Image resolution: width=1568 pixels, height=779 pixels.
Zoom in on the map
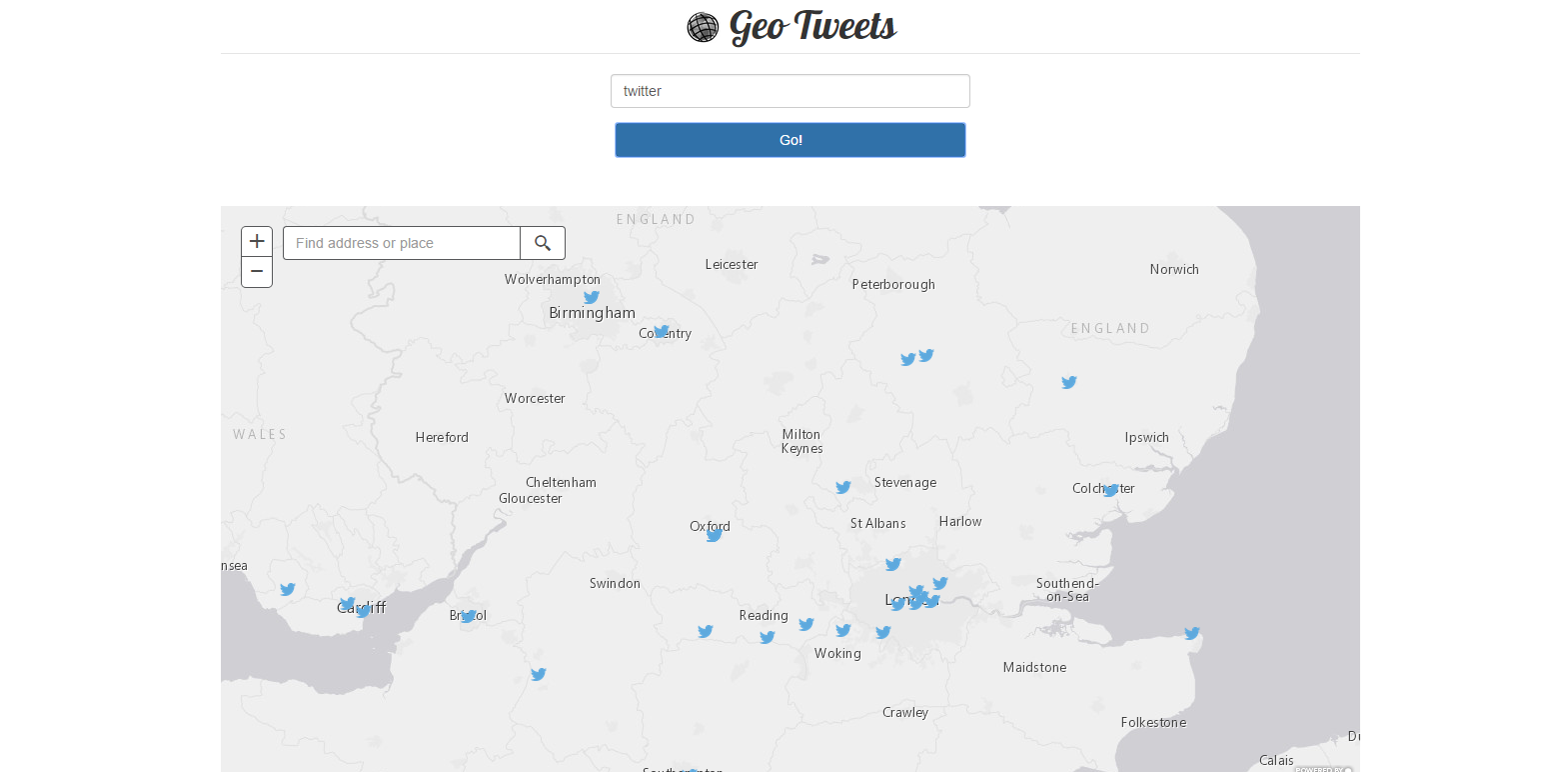(x=257, y=241)
